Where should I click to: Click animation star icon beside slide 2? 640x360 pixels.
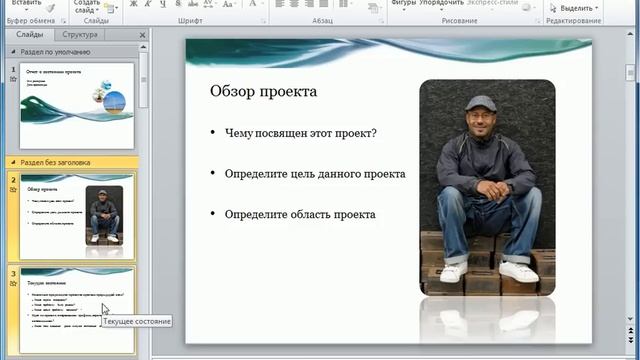coord(13,189)
